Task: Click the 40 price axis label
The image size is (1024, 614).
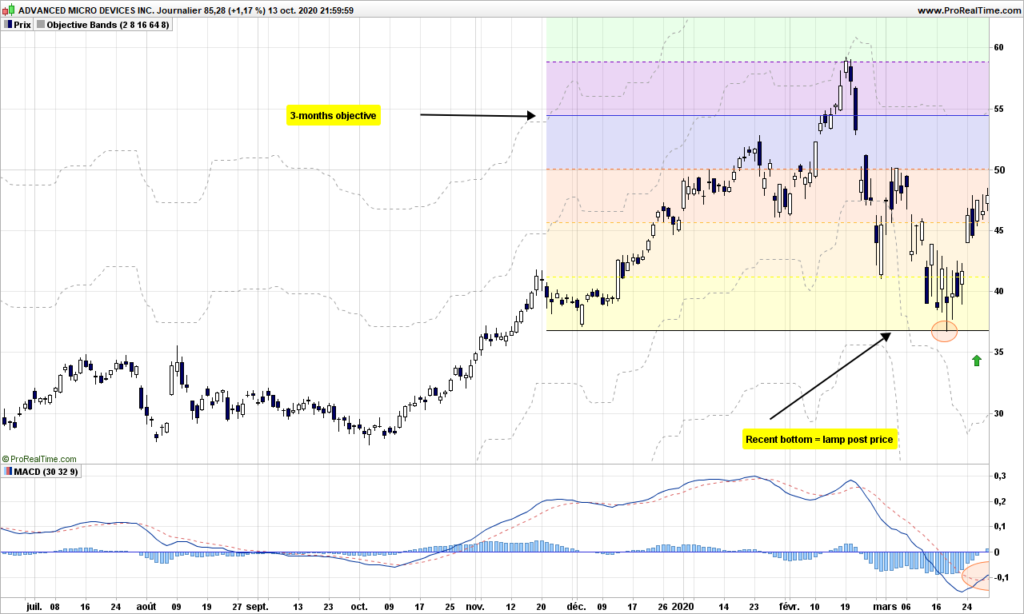Action: pos(999,291)
